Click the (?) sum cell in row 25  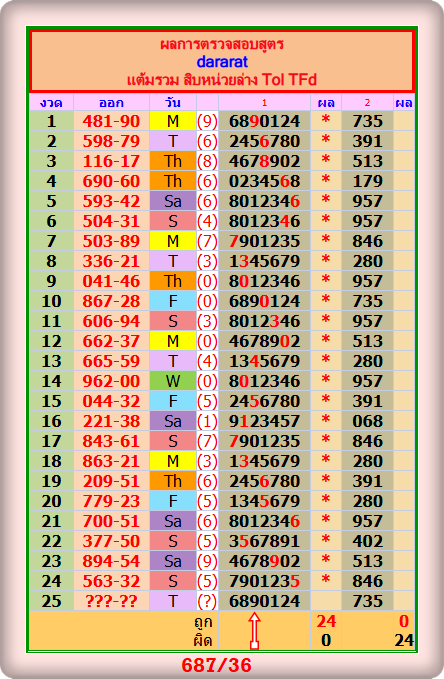[x=207, y=601]
